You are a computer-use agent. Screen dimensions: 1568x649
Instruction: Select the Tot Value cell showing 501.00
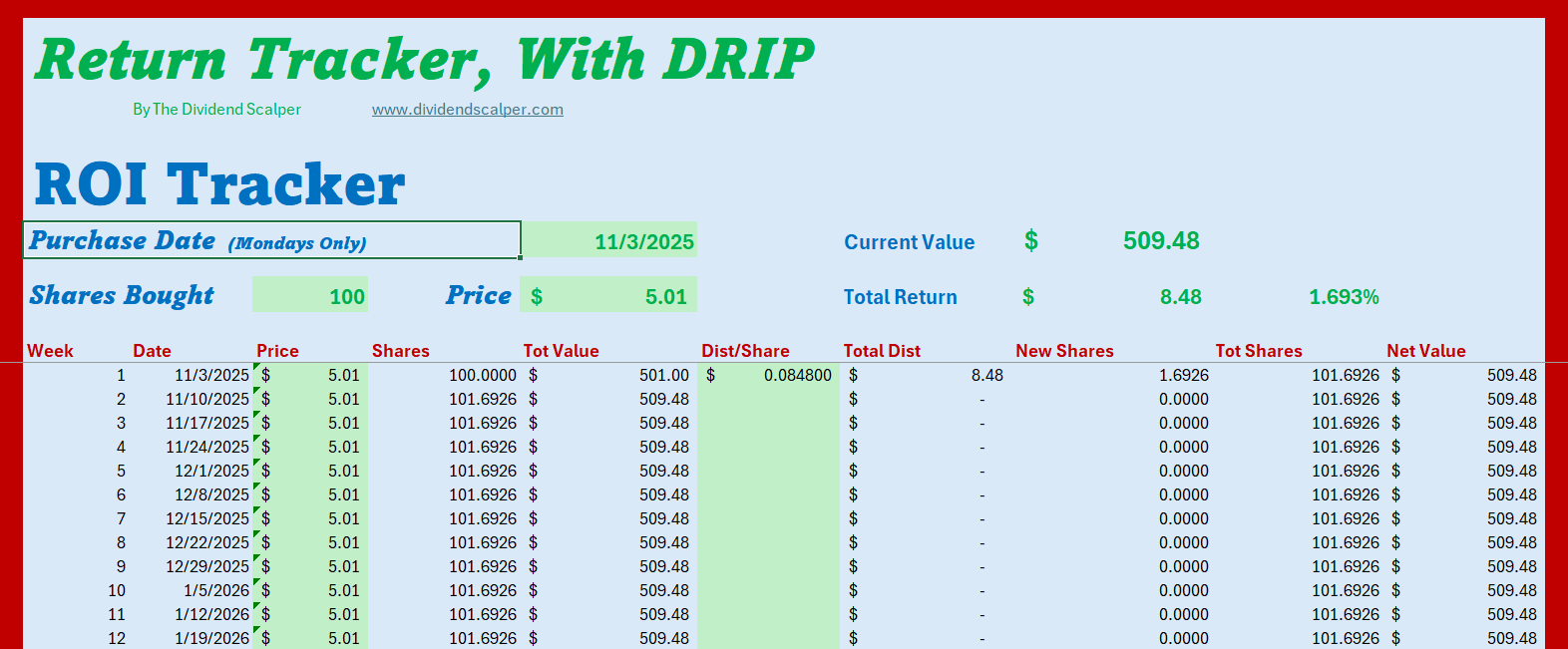tap(608, 375)
